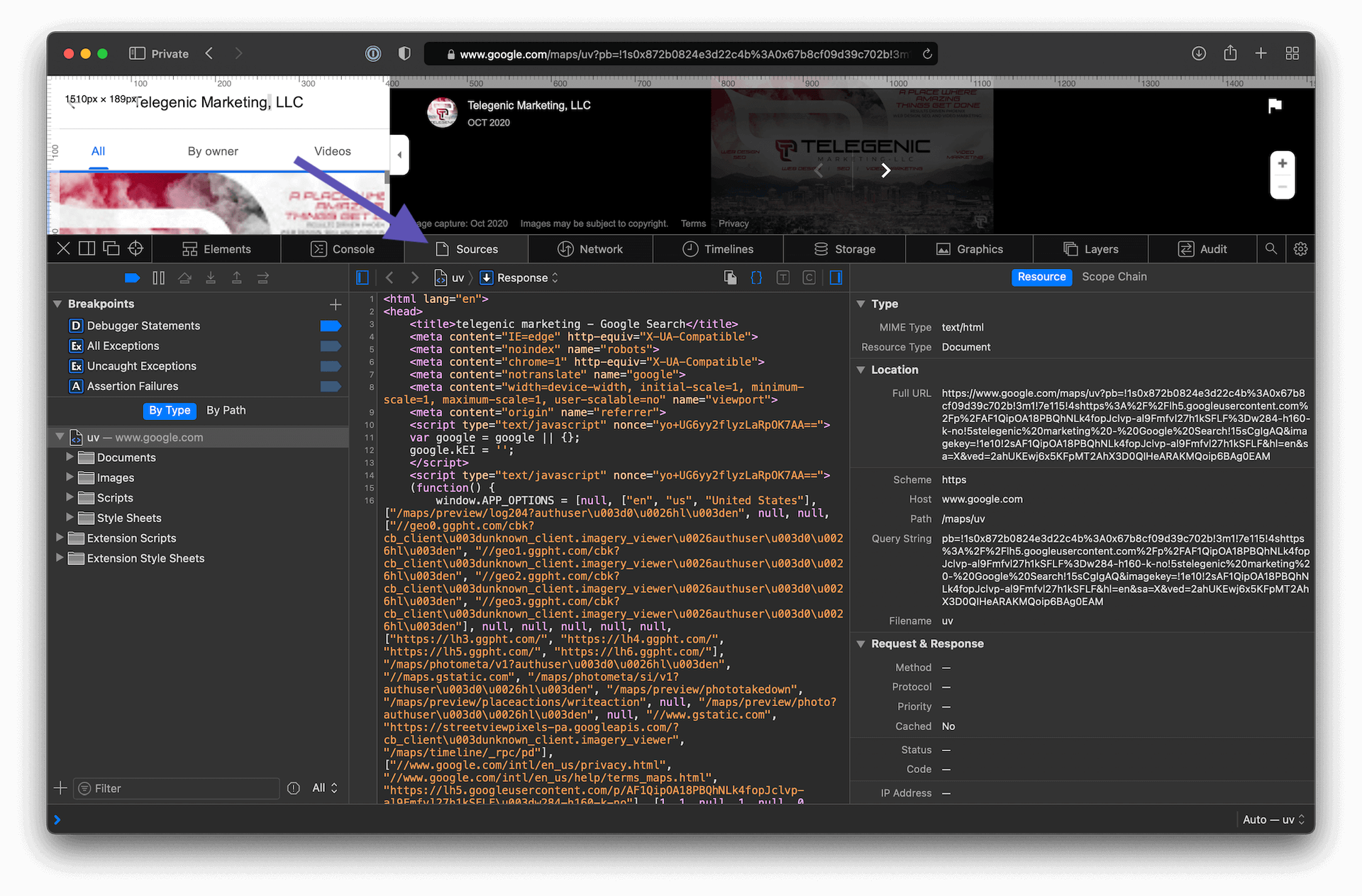Click the Safari downloads icon
Image resolution: width=1362 pixels, height=896 pixels.
coord(1199,54)
